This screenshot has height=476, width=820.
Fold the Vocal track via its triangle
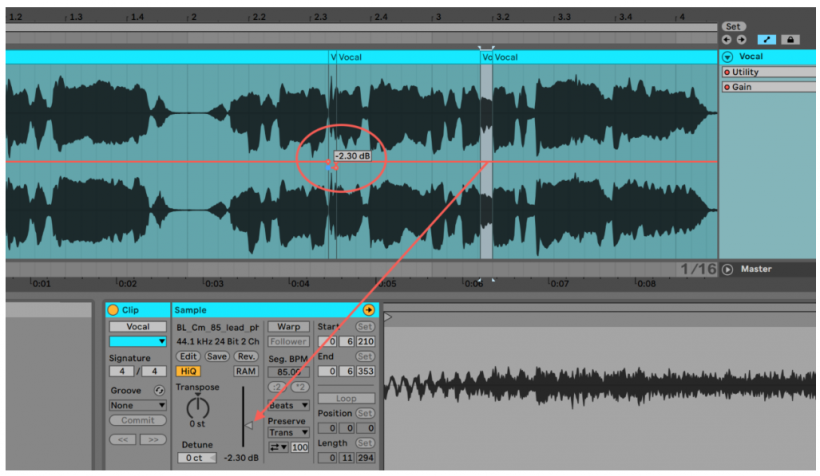pyautogui.click(x=727, y=56)
